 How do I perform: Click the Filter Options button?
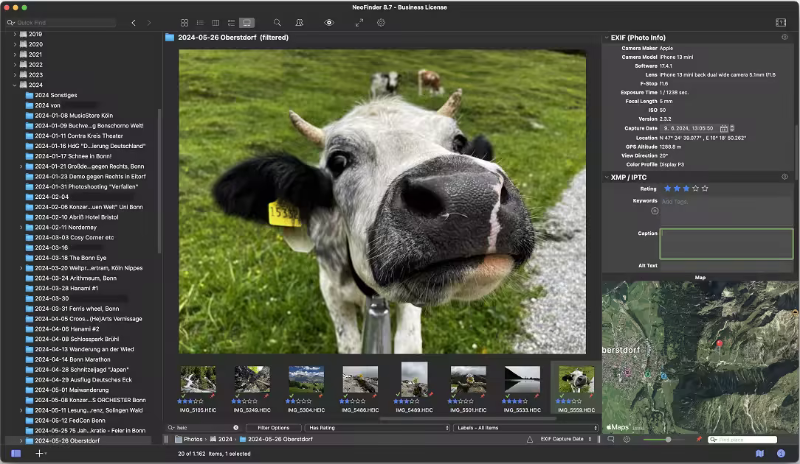pyautogui.click(x=273, y=428)
